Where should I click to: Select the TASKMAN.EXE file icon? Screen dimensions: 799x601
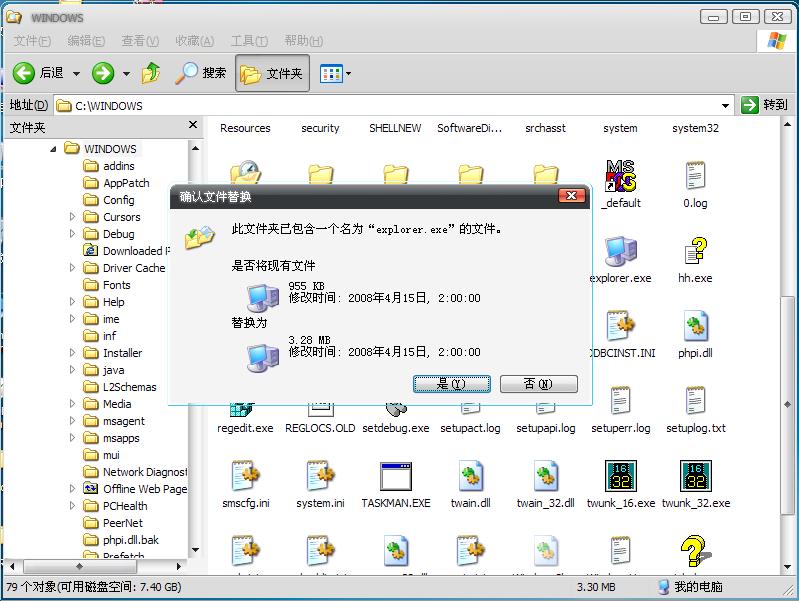point(396,476)
